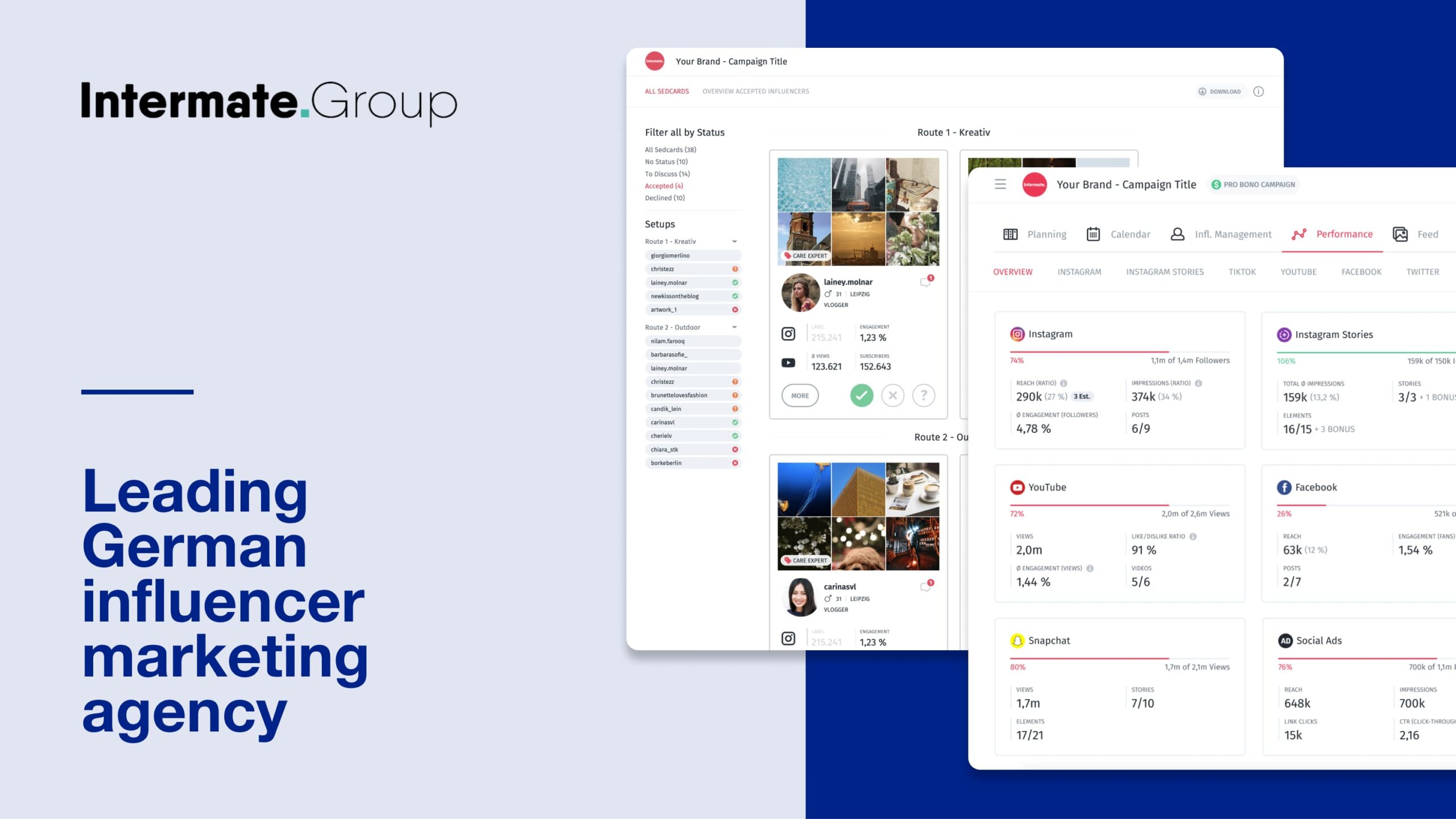Filter by To Discuss (14)
The height and width of the screenshot is (819, 1456).
667,174
